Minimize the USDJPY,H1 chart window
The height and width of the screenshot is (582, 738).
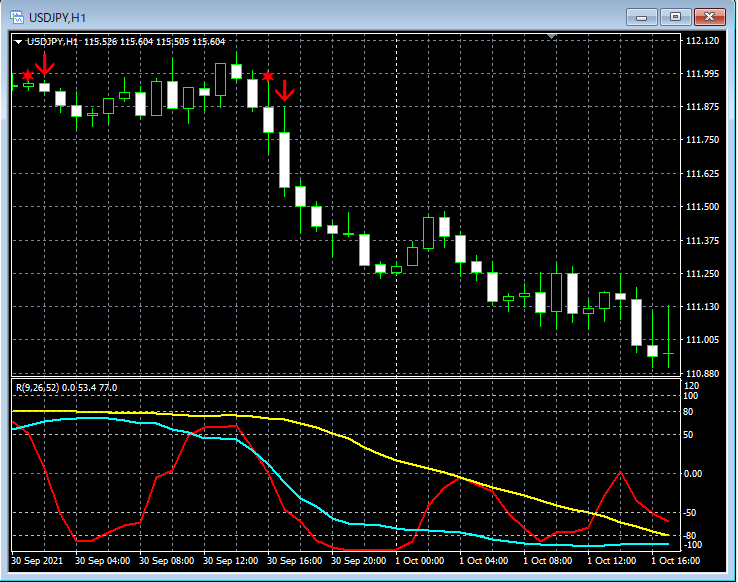pyautogui.click(x=642, y=17)
